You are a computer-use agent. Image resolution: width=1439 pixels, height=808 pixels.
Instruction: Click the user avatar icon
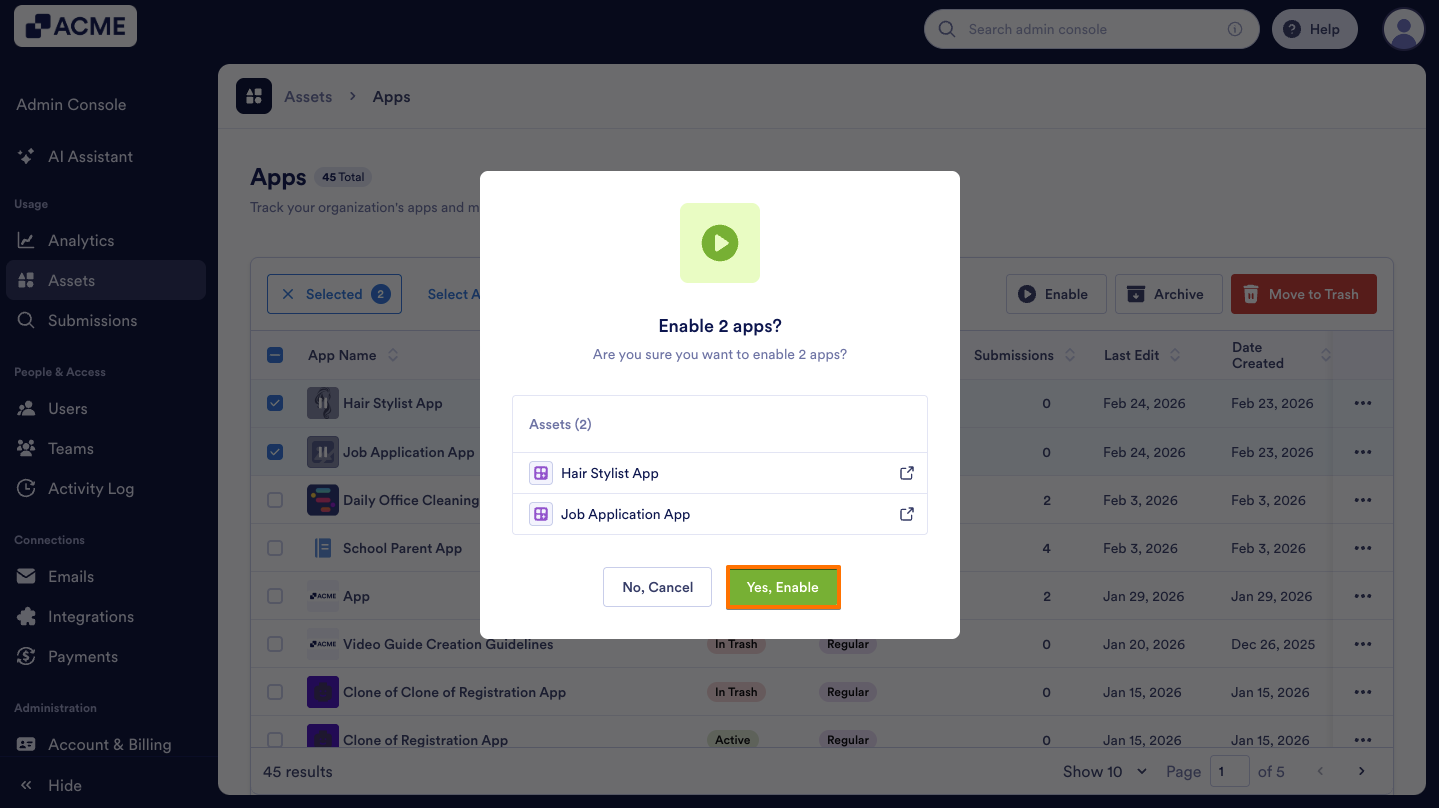tap(1403, 29)
